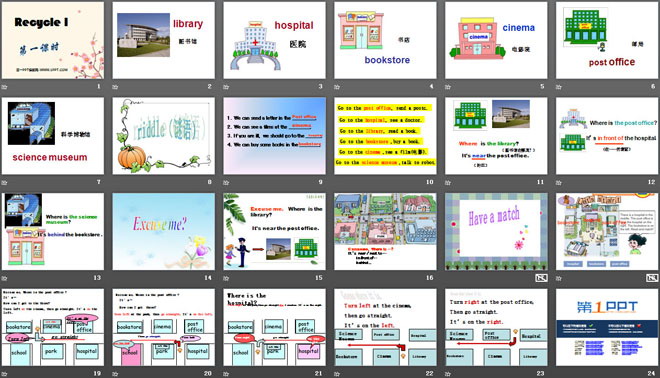Click slide number label '10'
Image resolution: width=660 pixels, height=378 pixels.
(429, 182)
